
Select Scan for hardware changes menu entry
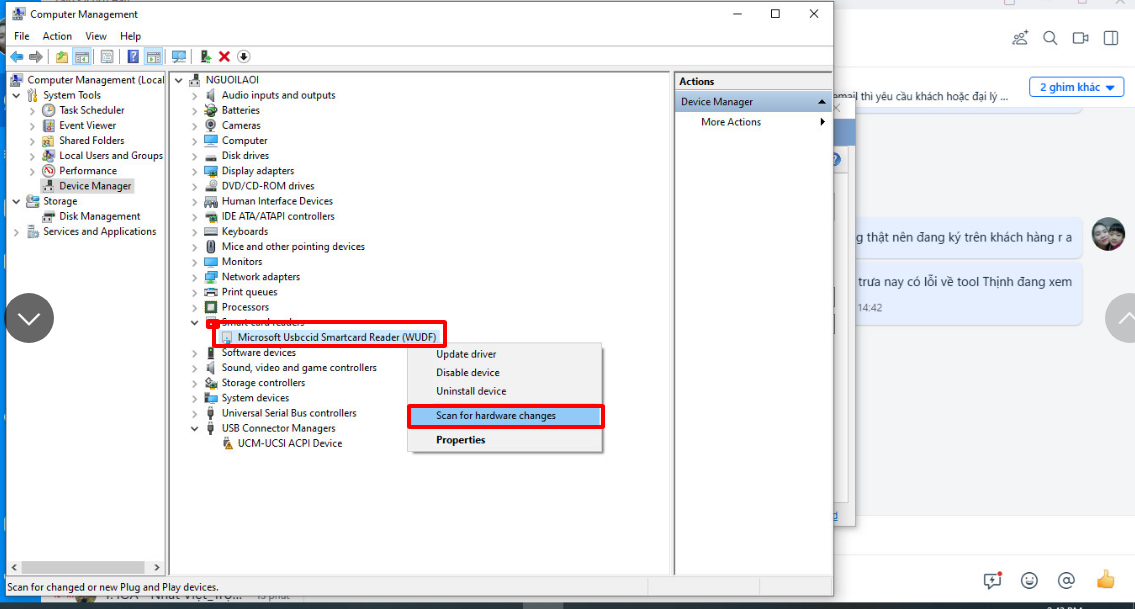click(505, 416)
